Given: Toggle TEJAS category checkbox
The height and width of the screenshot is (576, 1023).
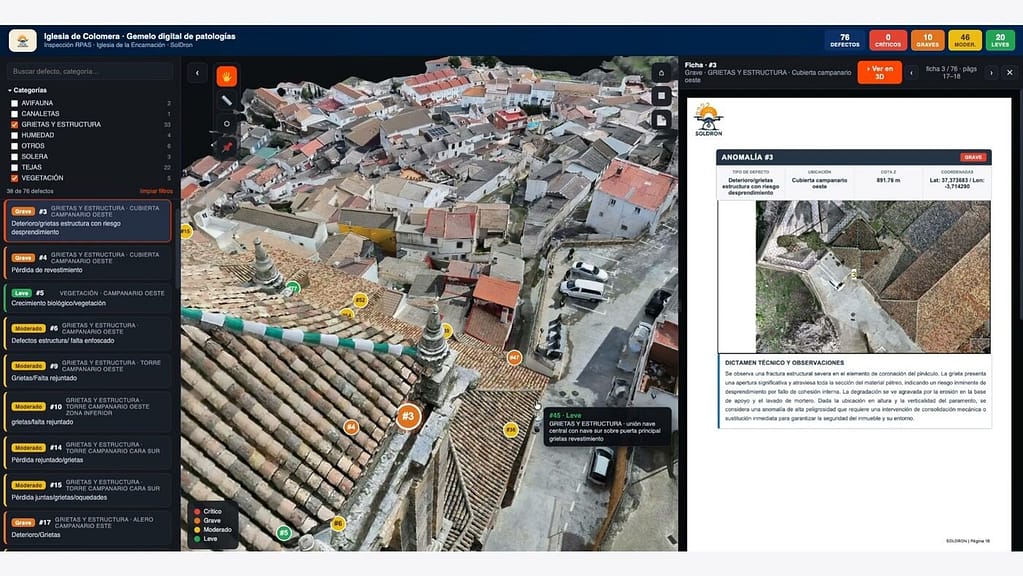Looking at the screenshot, I should (x=14, y=168).
